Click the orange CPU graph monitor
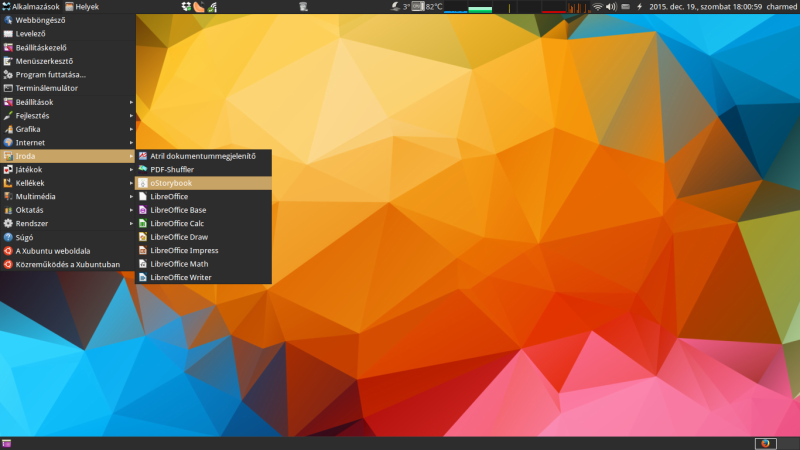The width and height of the screenshot is (800, 450). point(579,7)
